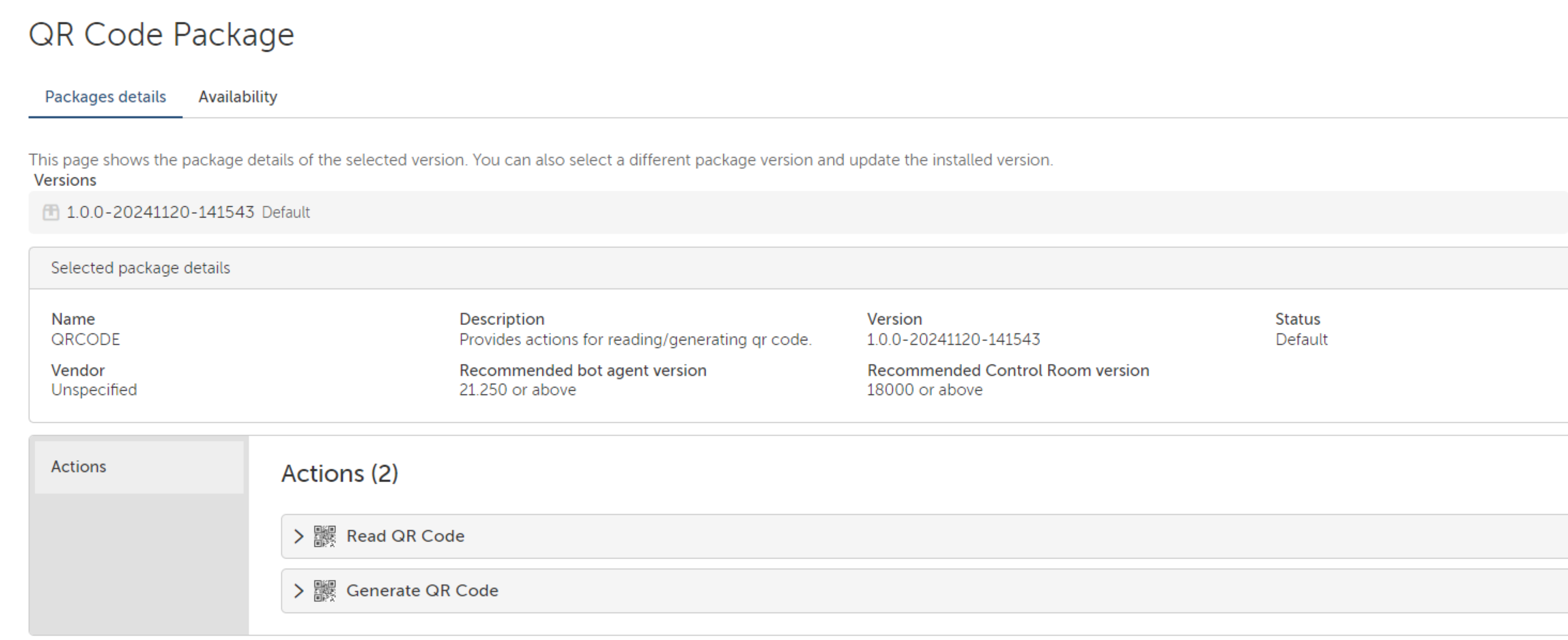Click the package description text
Screen dimensions: 1568x640
click(x=635, y=339)
